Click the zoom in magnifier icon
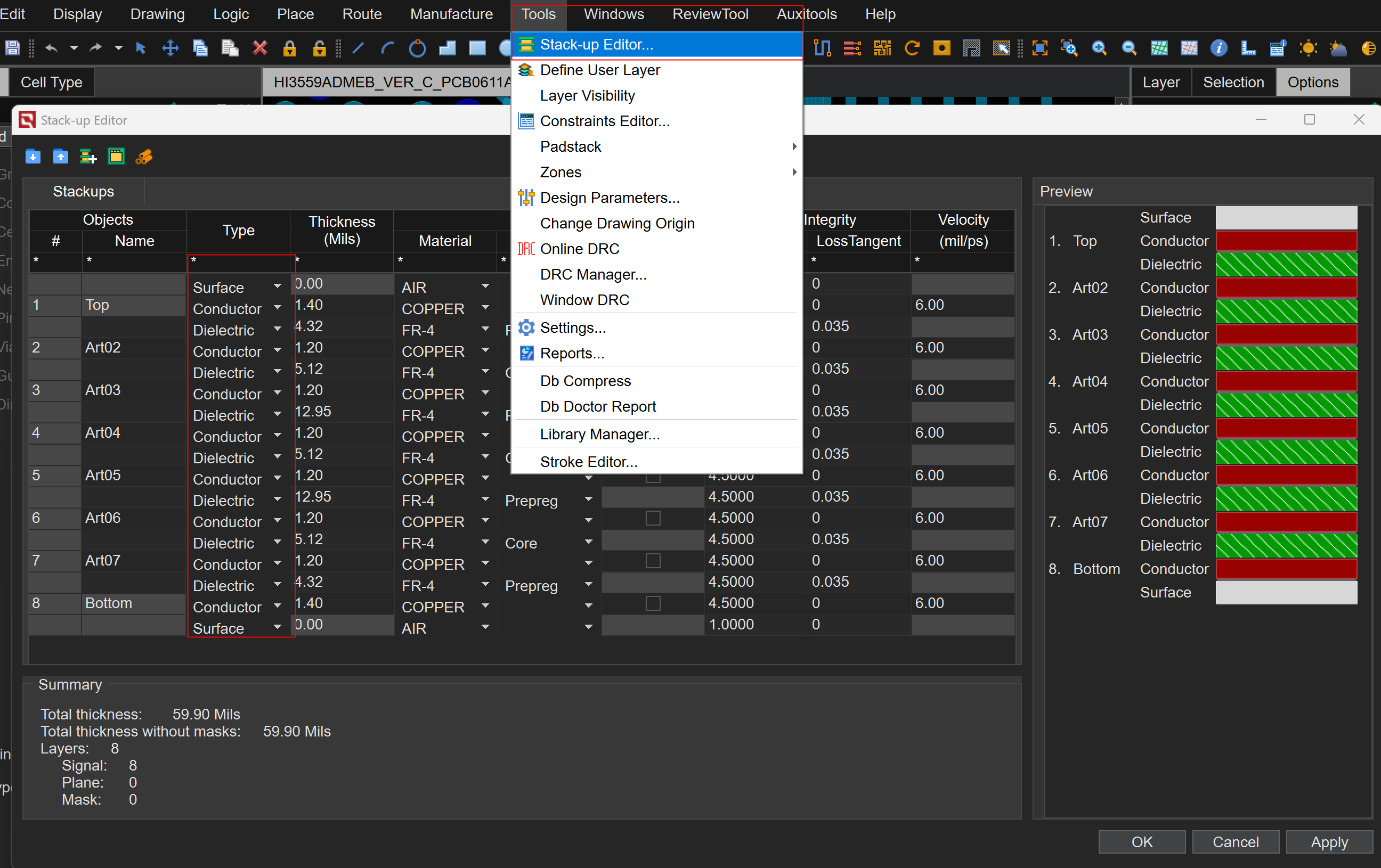The width and height of the screenshot is (1381, 868). coord(1099,48)
